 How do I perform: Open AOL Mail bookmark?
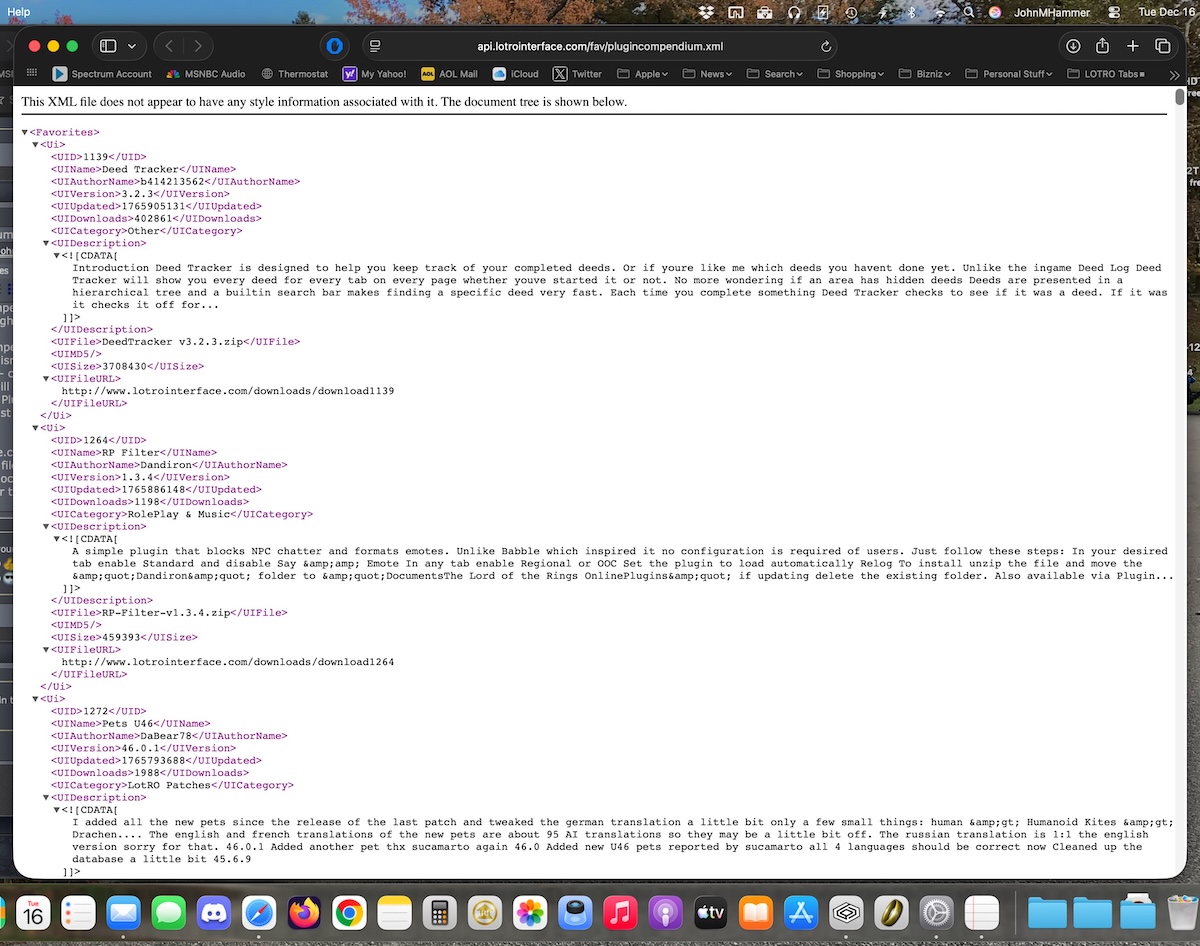[x=450, y=74]
